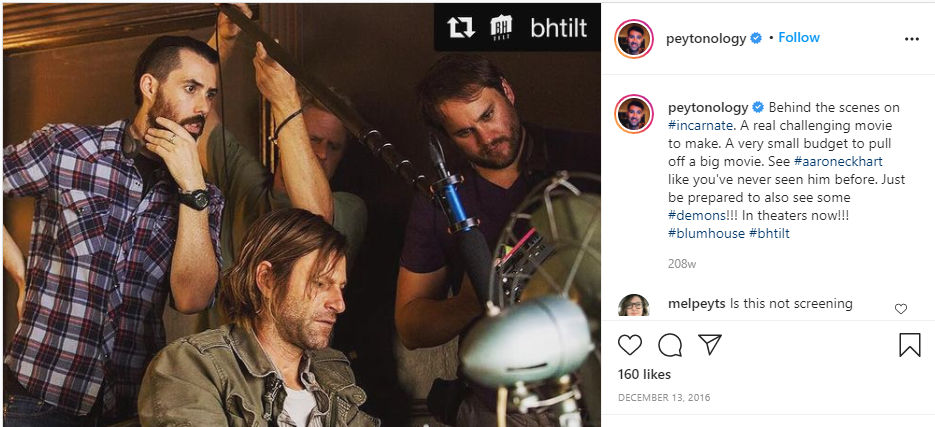
Task: Open the three-dot more options menu
Action: 911,39
